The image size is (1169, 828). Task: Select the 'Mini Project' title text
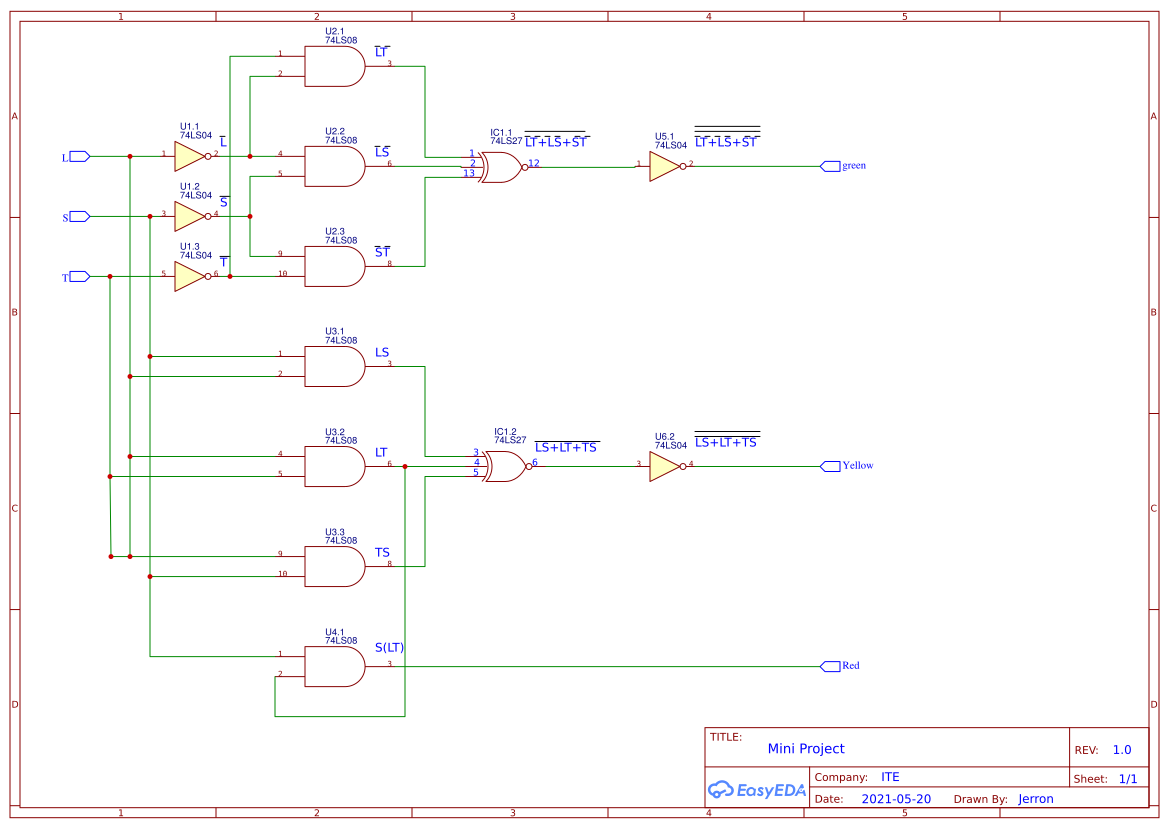tap(806, 748)
